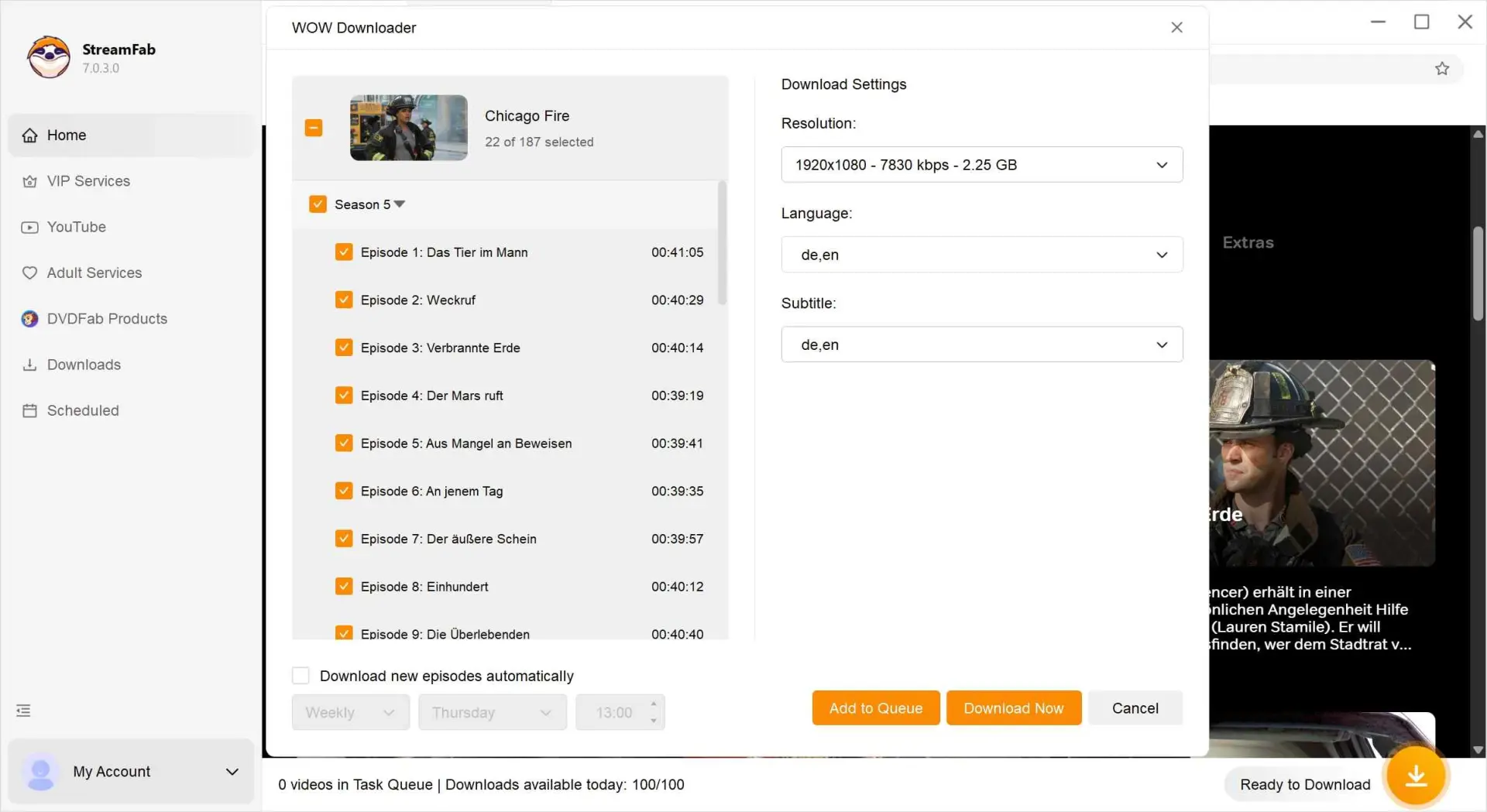
Task: Click the Cancel button
Action: 1135,708
